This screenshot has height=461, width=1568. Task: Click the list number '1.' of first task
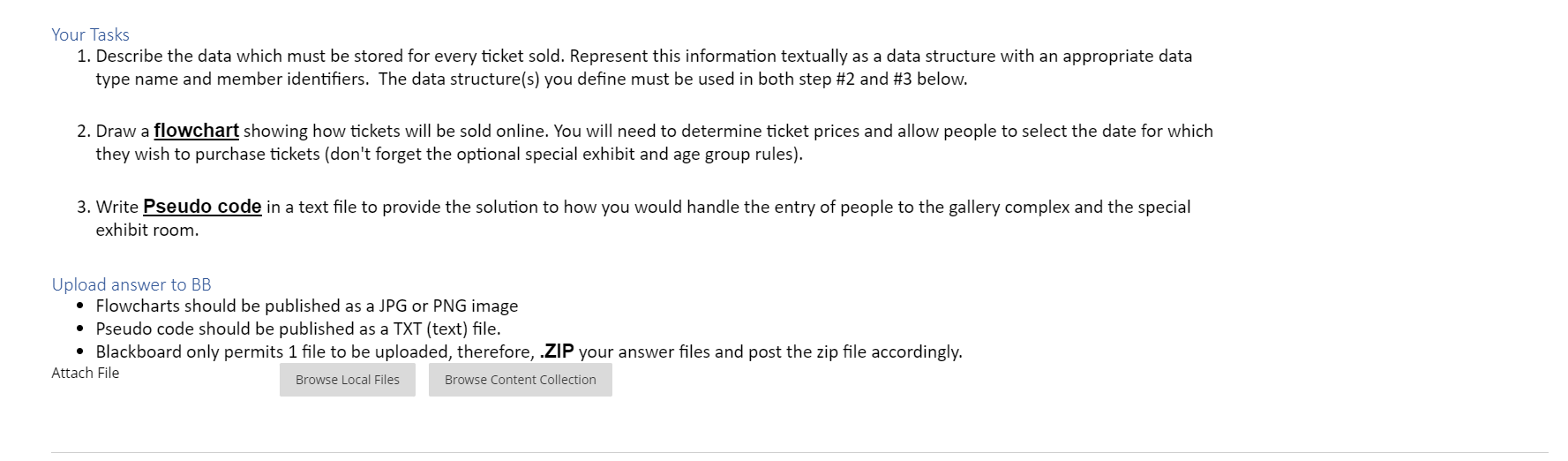click(x=83, y=56)
